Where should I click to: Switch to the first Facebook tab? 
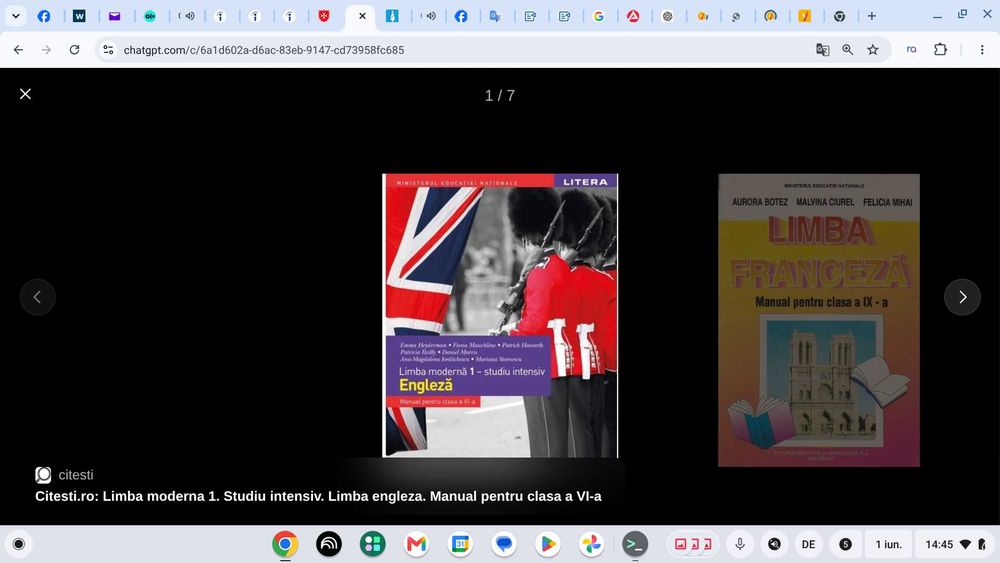(x=44, y=16)
